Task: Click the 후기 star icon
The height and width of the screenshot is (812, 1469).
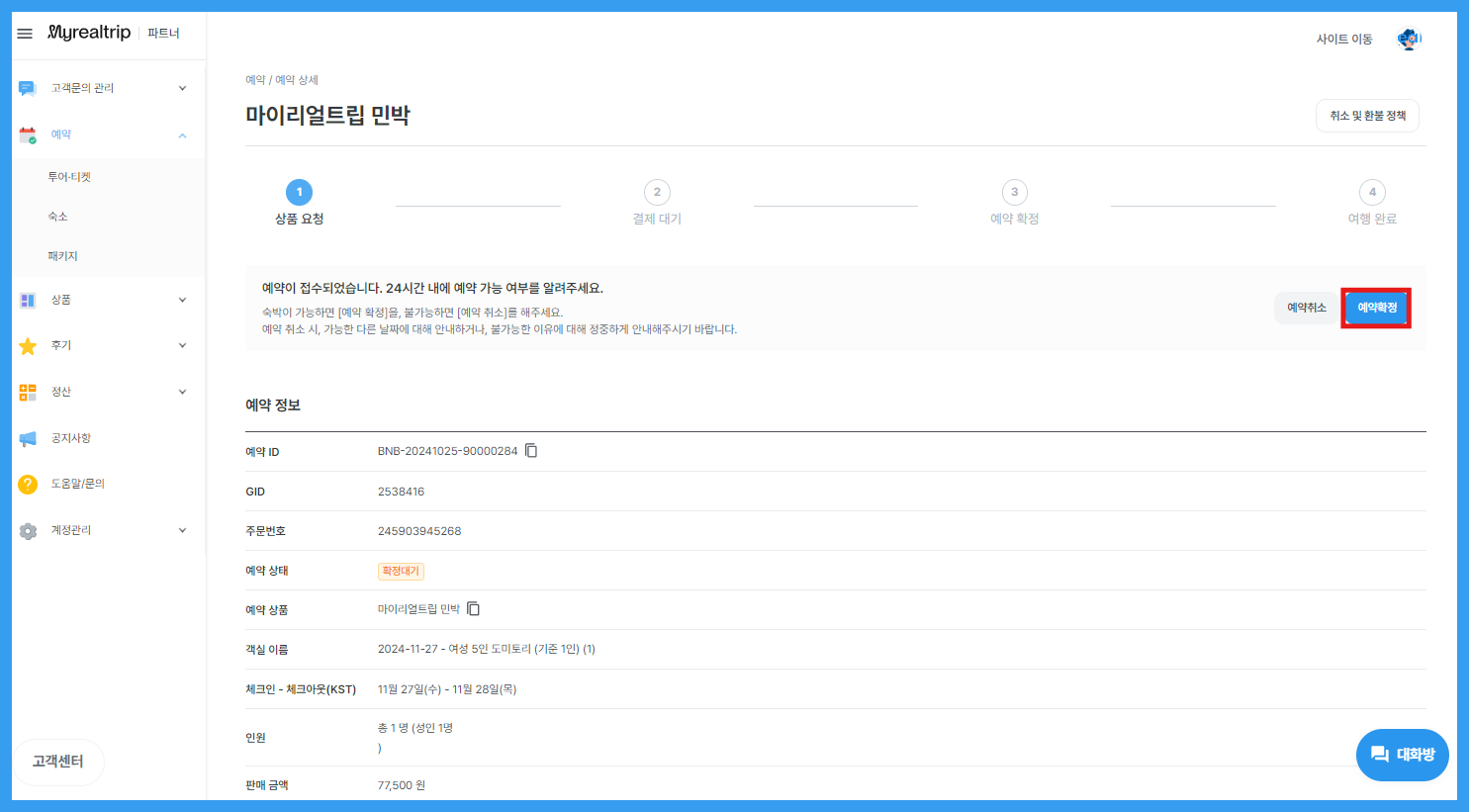Action: 28,345
